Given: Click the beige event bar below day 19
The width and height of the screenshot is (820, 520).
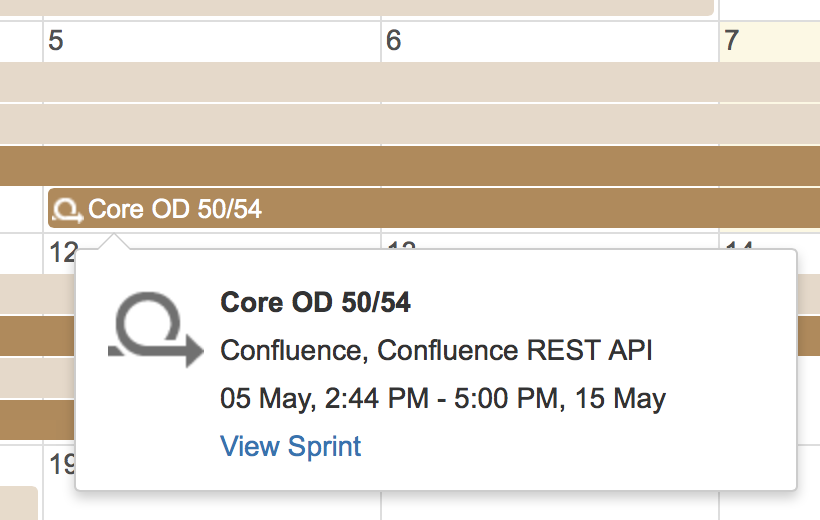Looking at the screenshot, I should tap(18, 503).
